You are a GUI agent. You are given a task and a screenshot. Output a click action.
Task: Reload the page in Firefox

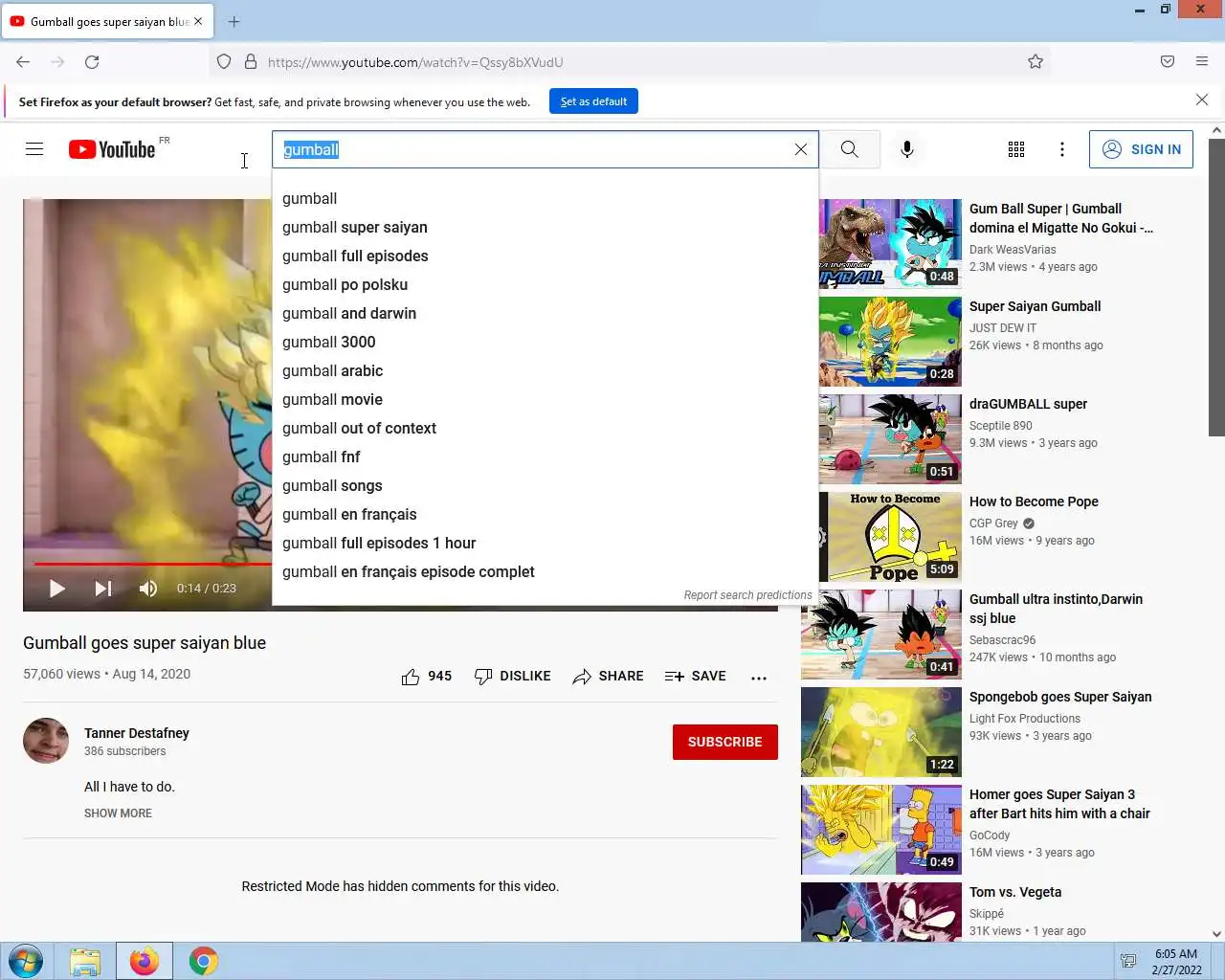tap(92, 62)
